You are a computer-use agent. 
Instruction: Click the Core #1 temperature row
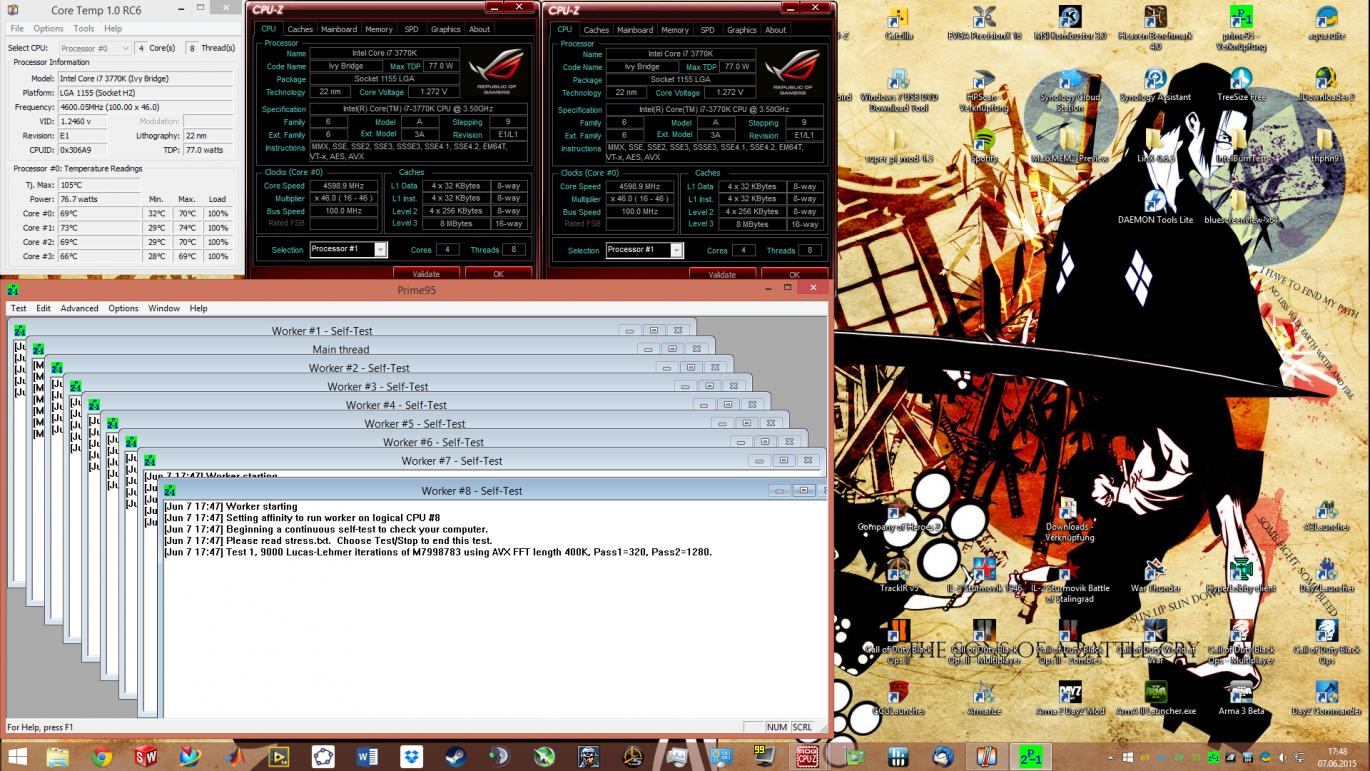click(122, 228)
